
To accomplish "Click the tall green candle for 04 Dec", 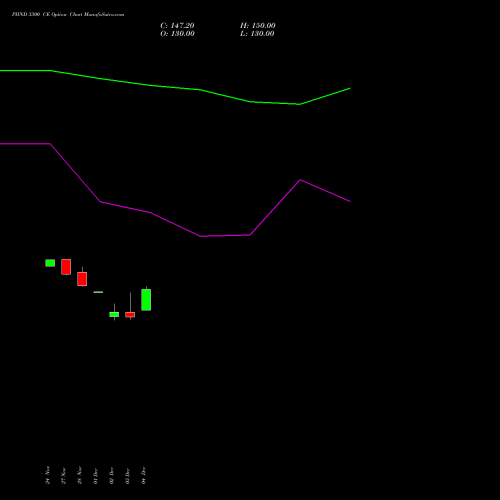I will coord(146,300).
